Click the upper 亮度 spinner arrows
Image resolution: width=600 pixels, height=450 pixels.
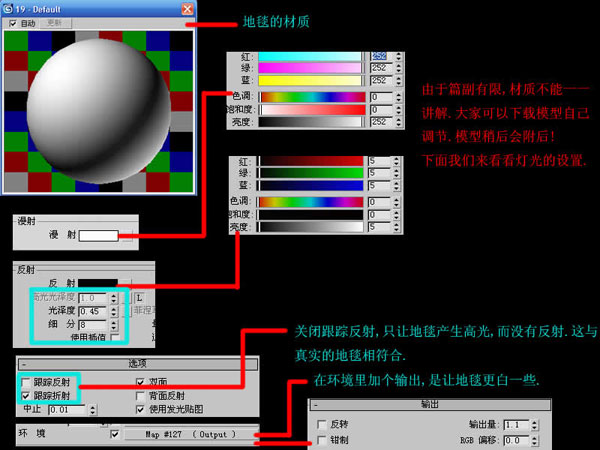(399, 122)
